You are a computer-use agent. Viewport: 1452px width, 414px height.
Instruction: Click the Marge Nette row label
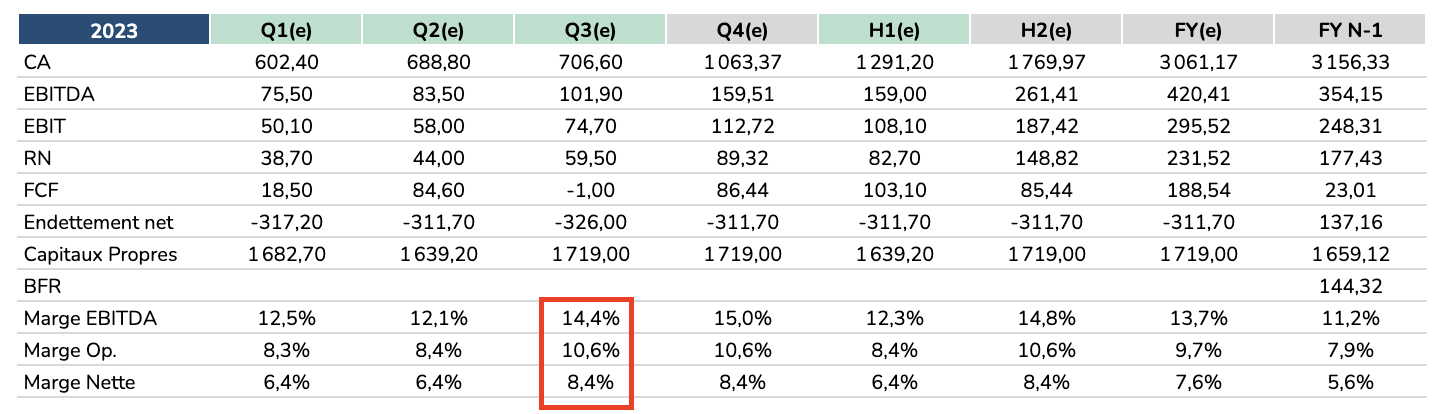79,382
